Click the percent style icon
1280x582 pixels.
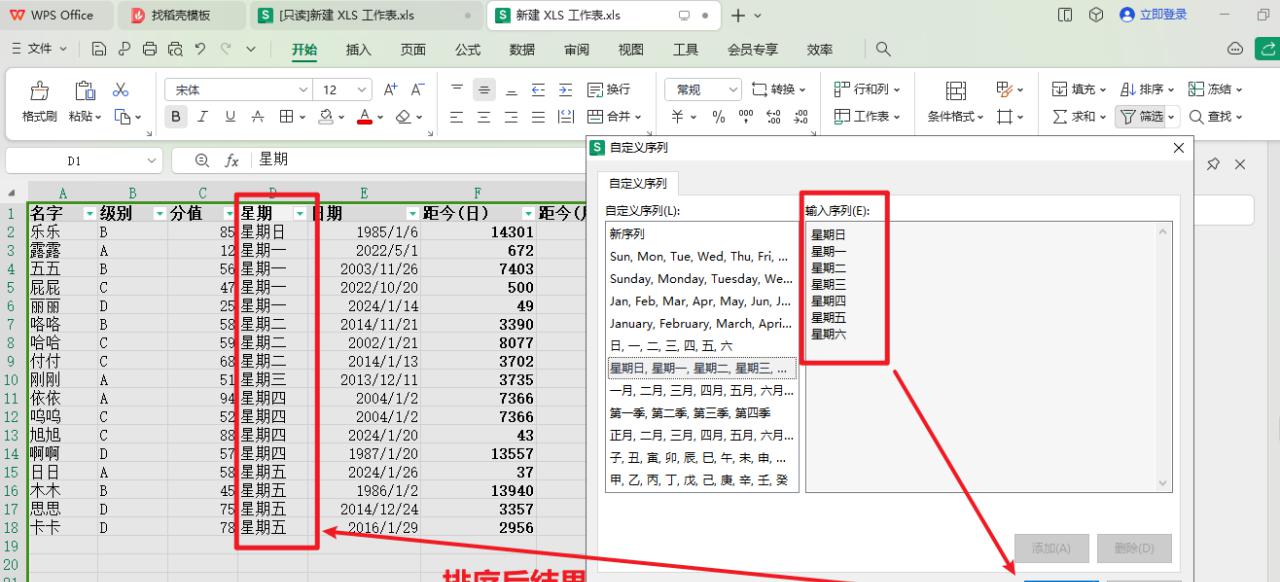tap(718, 117)
